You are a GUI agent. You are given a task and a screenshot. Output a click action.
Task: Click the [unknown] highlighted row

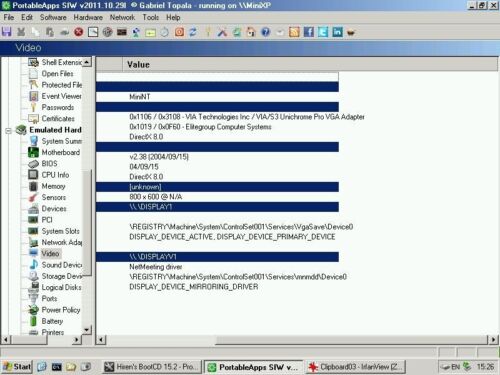point(217,187)
